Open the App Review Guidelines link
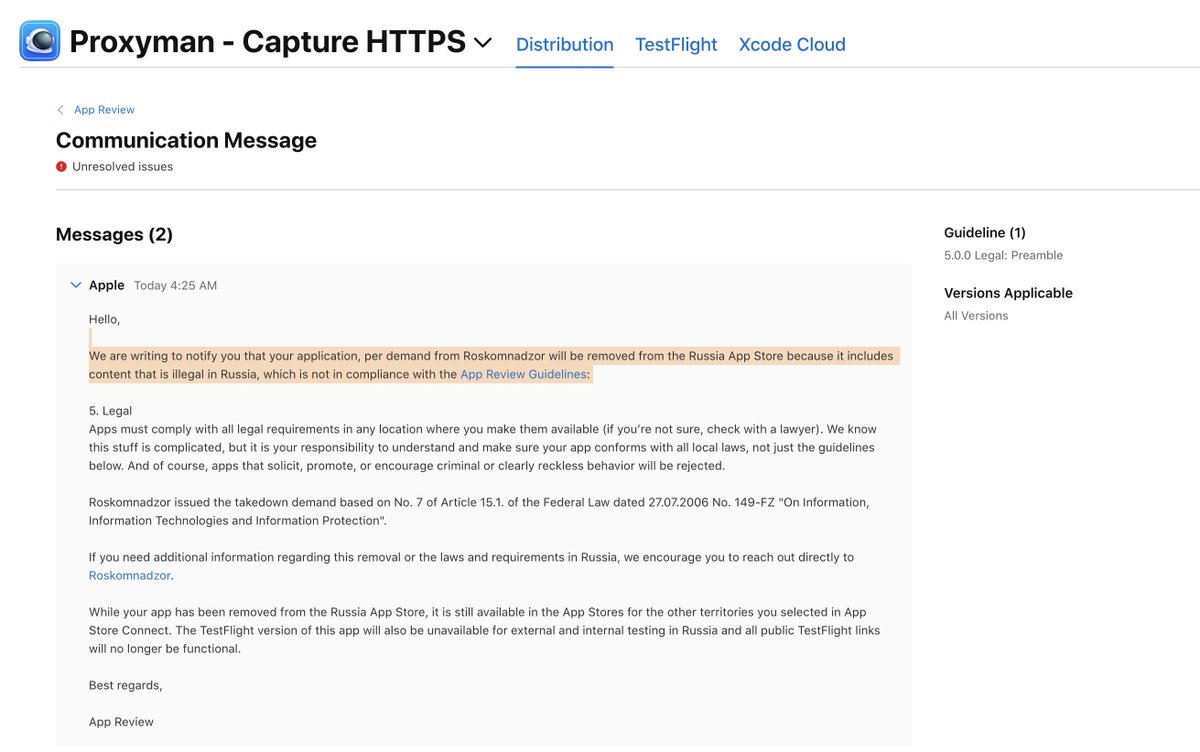The image size is (1200, 752). [524, 374]
